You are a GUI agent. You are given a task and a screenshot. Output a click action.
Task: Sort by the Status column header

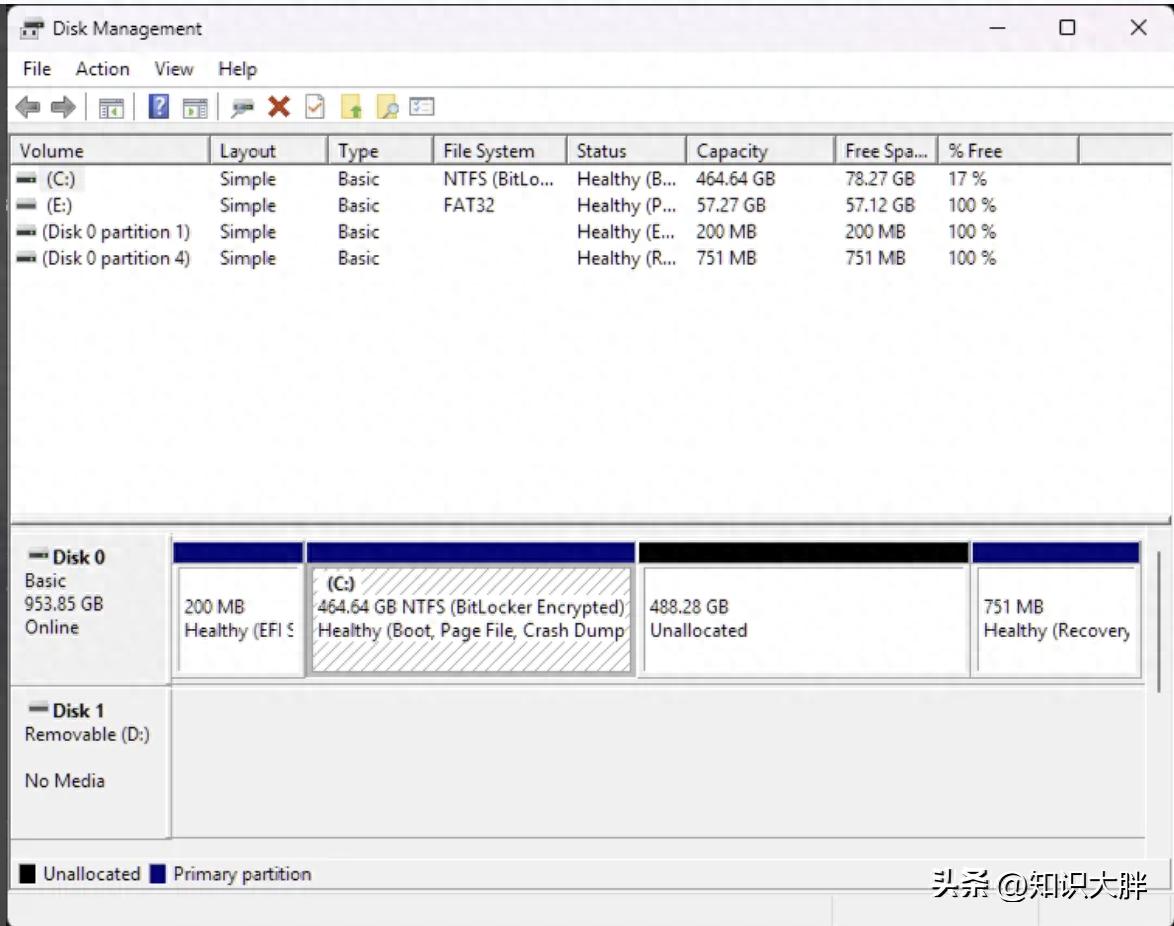point(626,150)
